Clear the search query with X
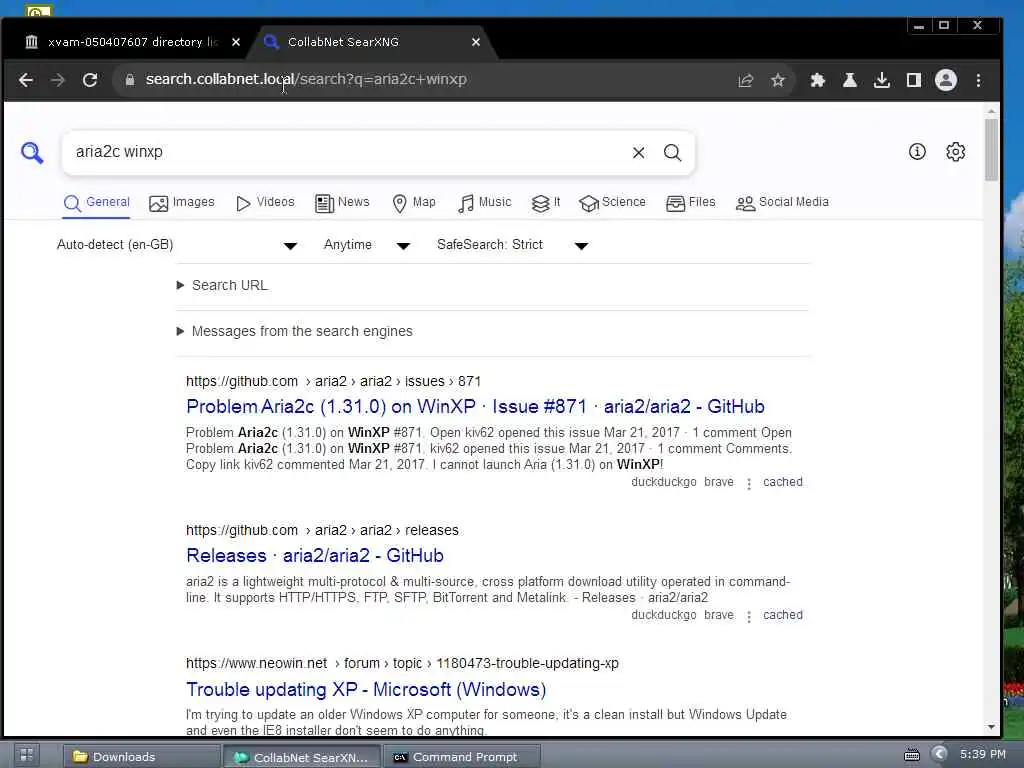This screenshot has height=768, width=1024. click(638, 152)
